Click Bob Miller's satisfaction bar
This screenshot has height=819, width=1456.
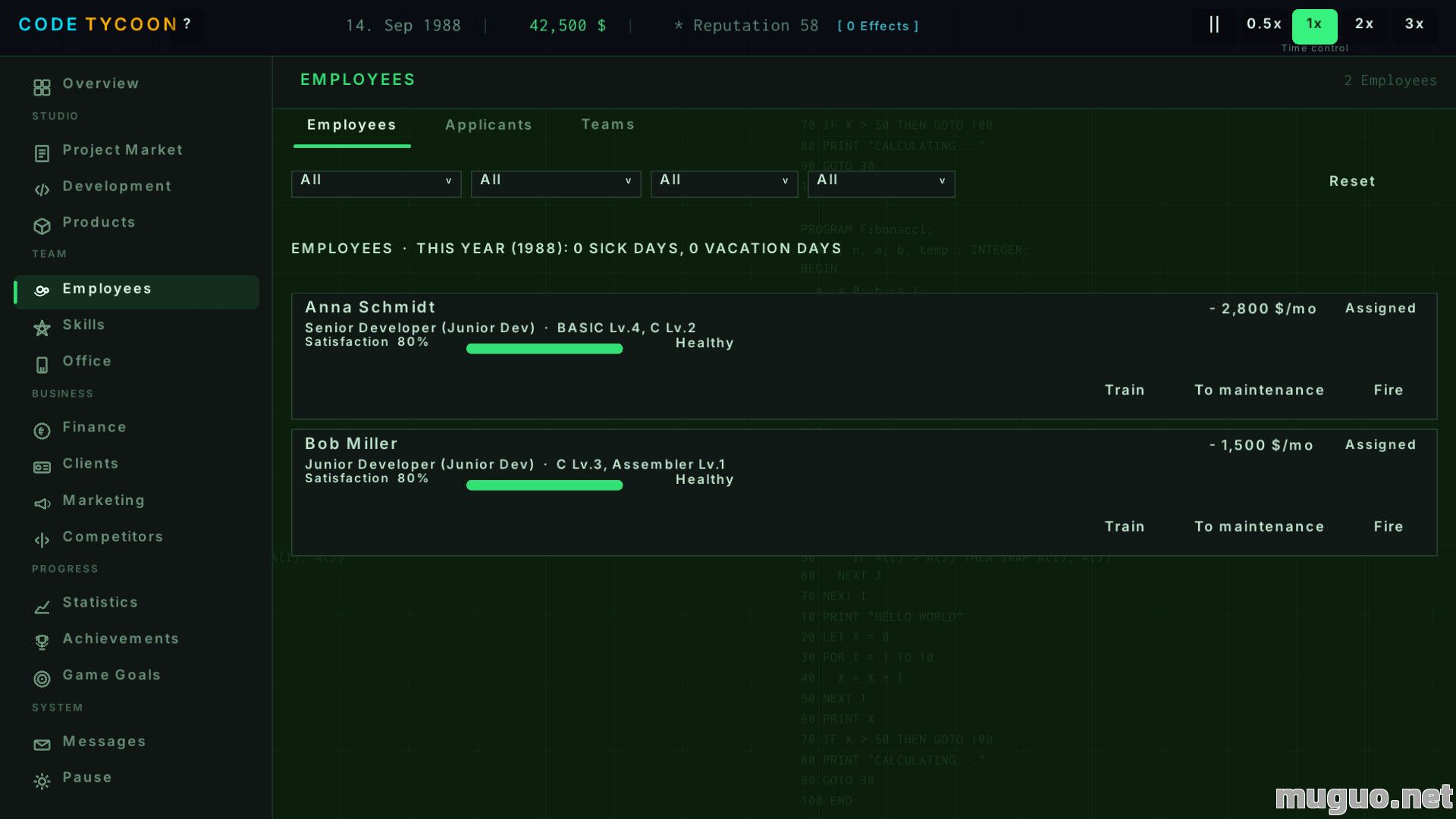(544, 485)
